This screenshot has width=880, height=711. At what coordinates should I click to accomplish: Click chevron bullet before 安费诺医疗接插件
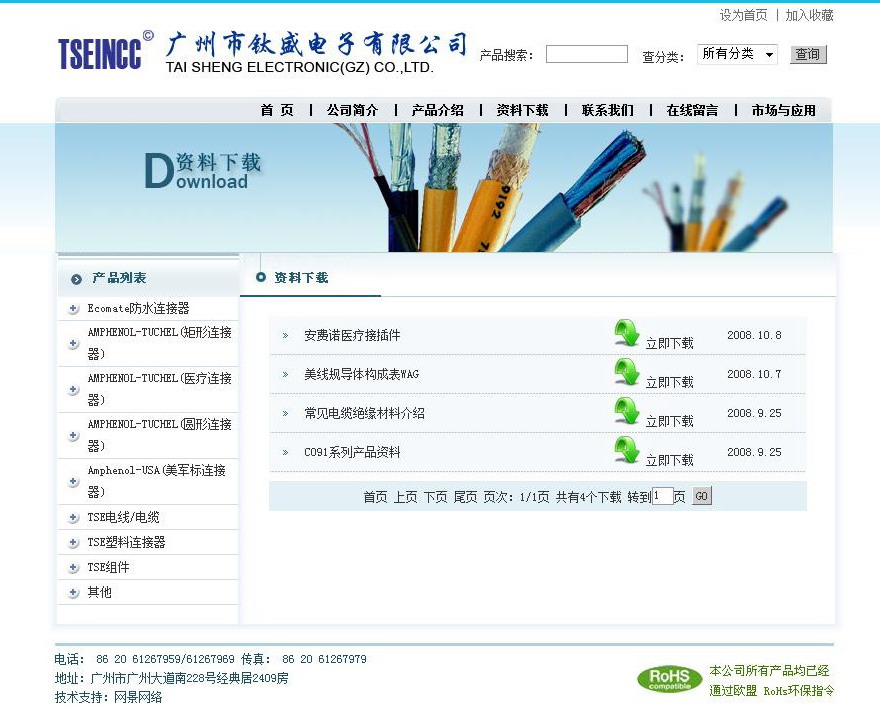pos(285,336)
